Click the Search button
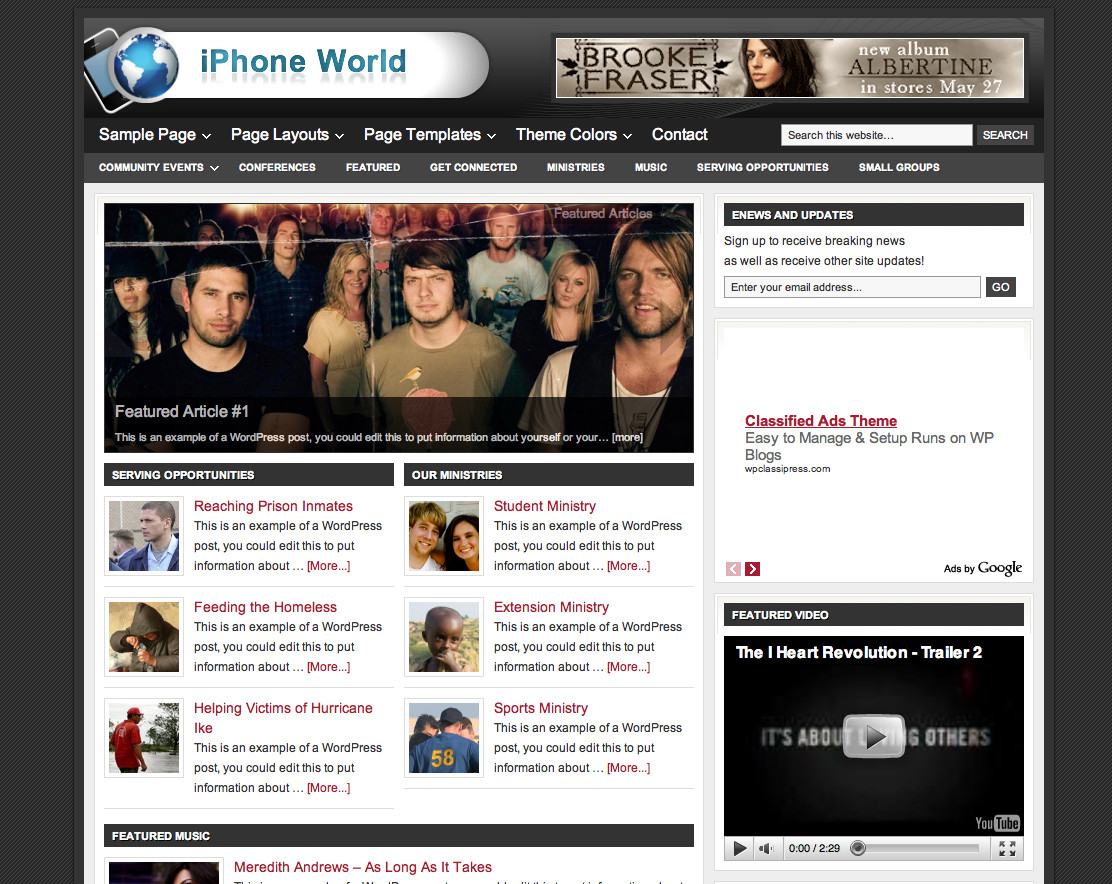 point(1005,135)
